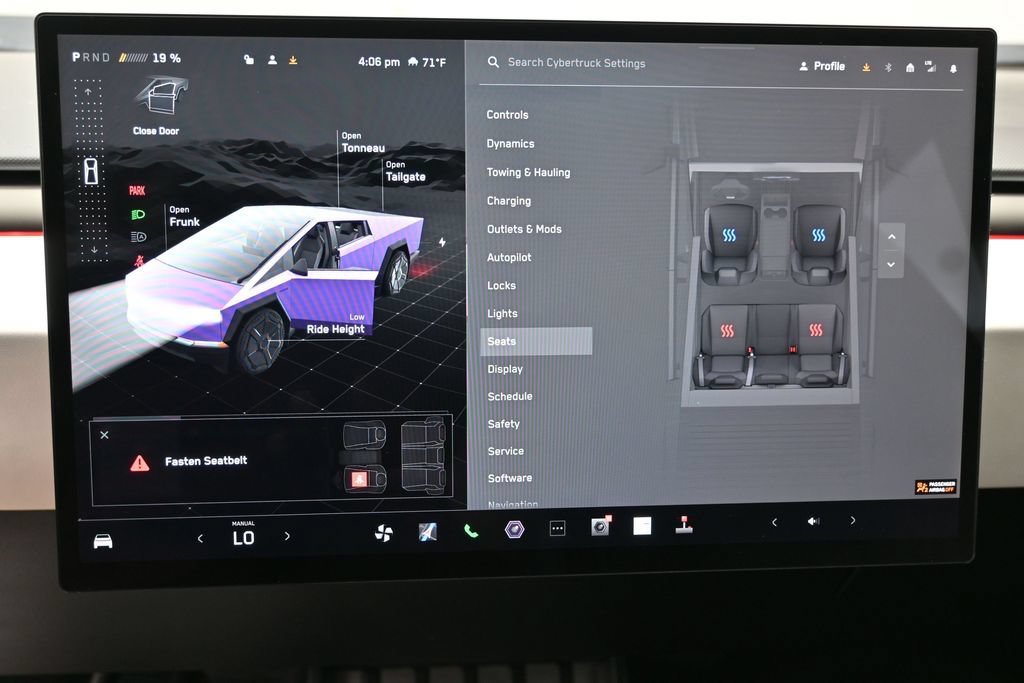Open the purple hexagon app in dock
1024x683 pixels.
click(515, 530)
